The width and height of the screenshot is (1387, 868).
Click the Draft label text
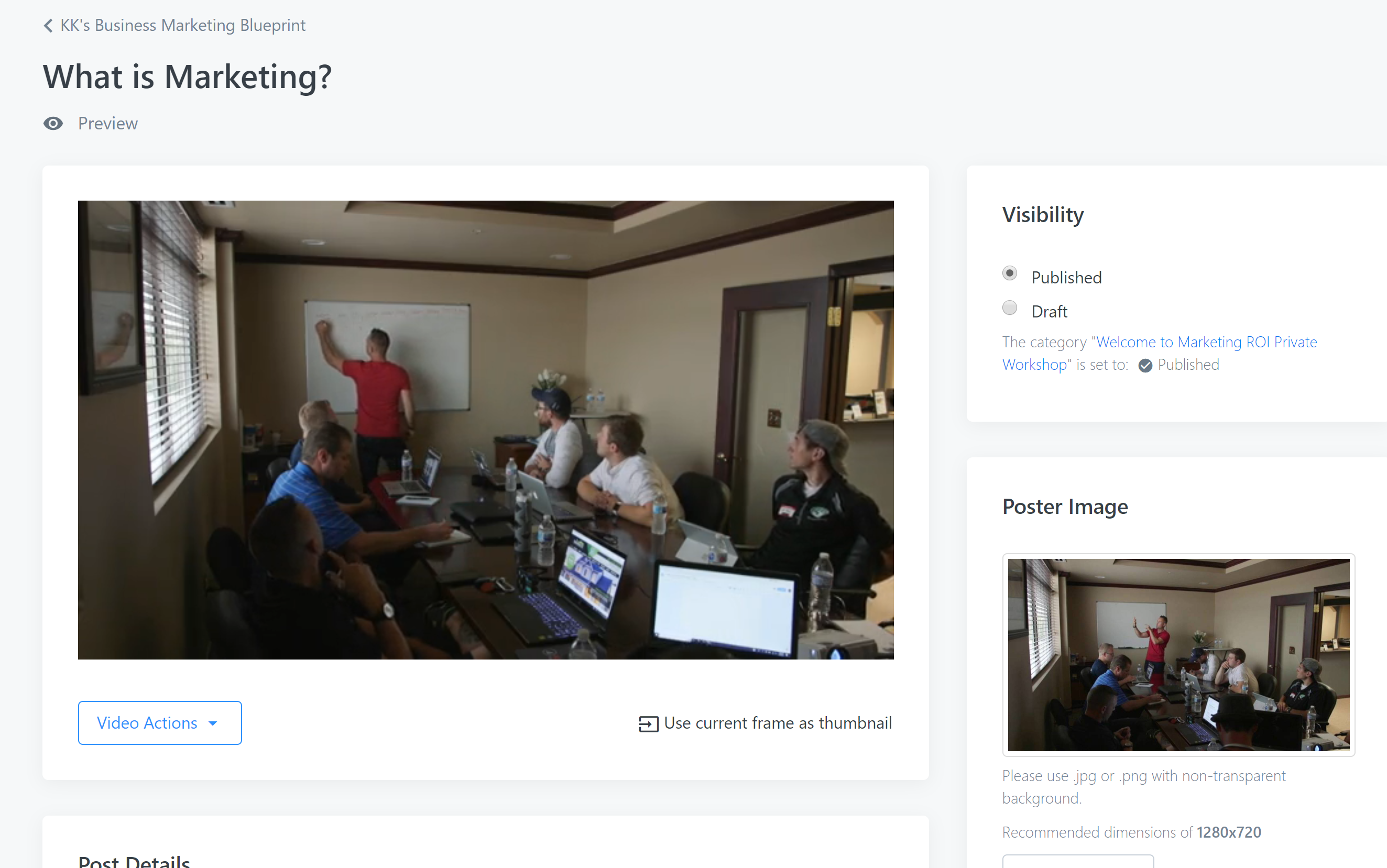1049,312
